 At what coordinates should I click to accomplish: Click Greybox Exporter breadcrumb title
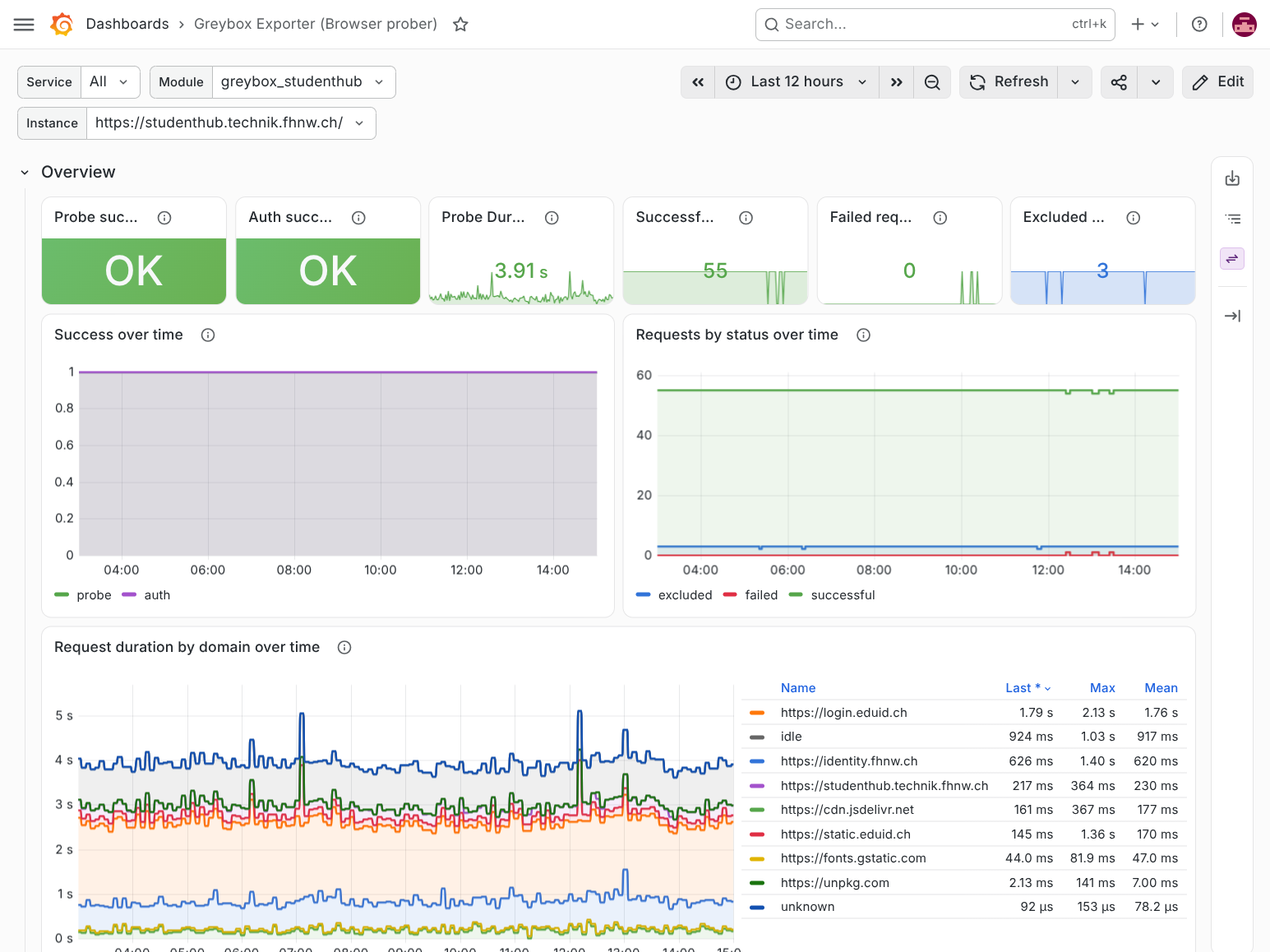[x=316, y=25]
